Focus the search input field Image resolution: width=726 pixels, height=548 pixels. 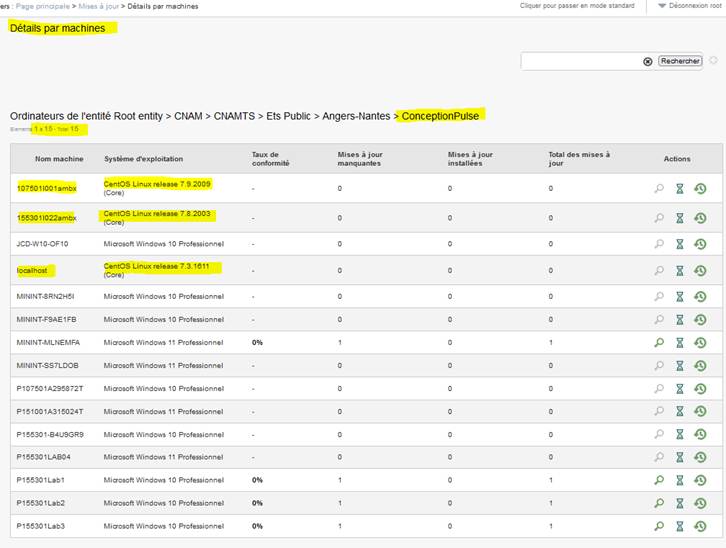pos(580,61)
